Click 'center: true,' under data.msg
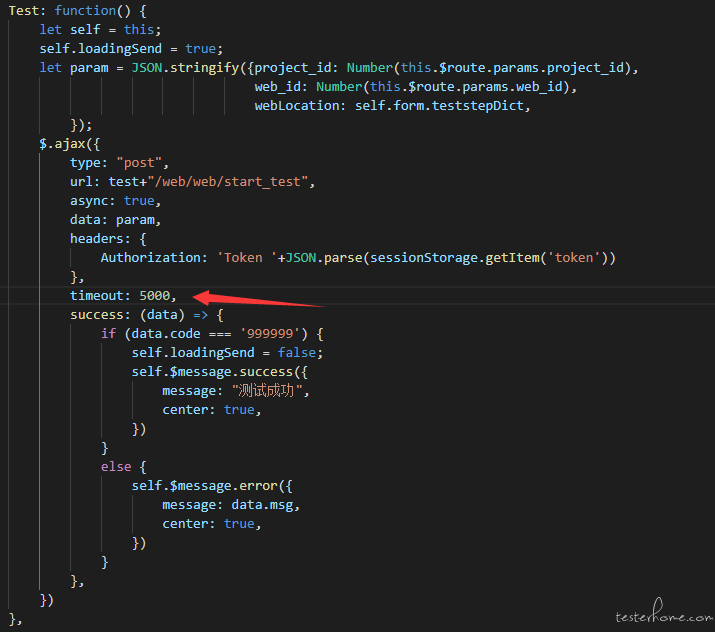This screenshot has height=632, width=715. coord(212,524)
